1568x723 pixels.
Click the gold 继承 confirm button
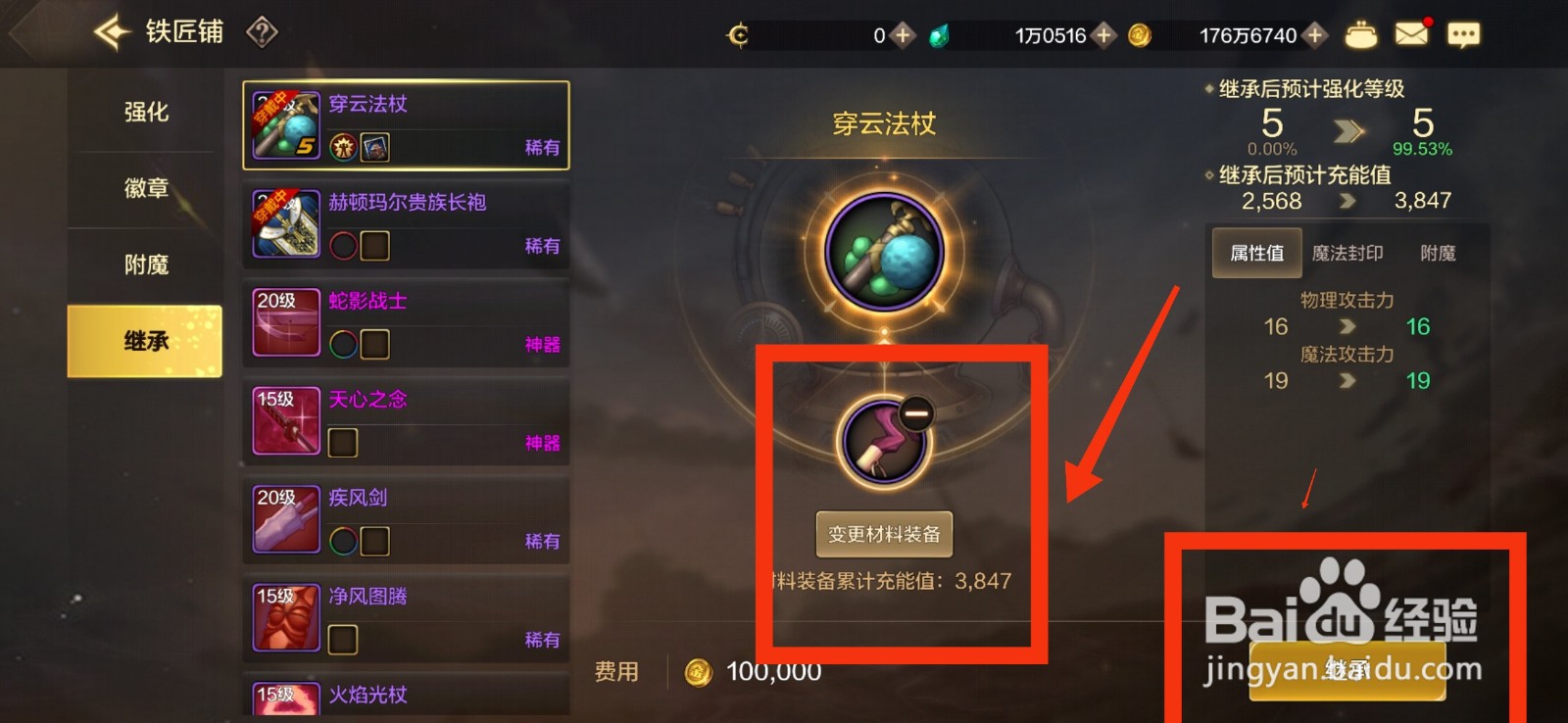click(x=1347, y=670)
